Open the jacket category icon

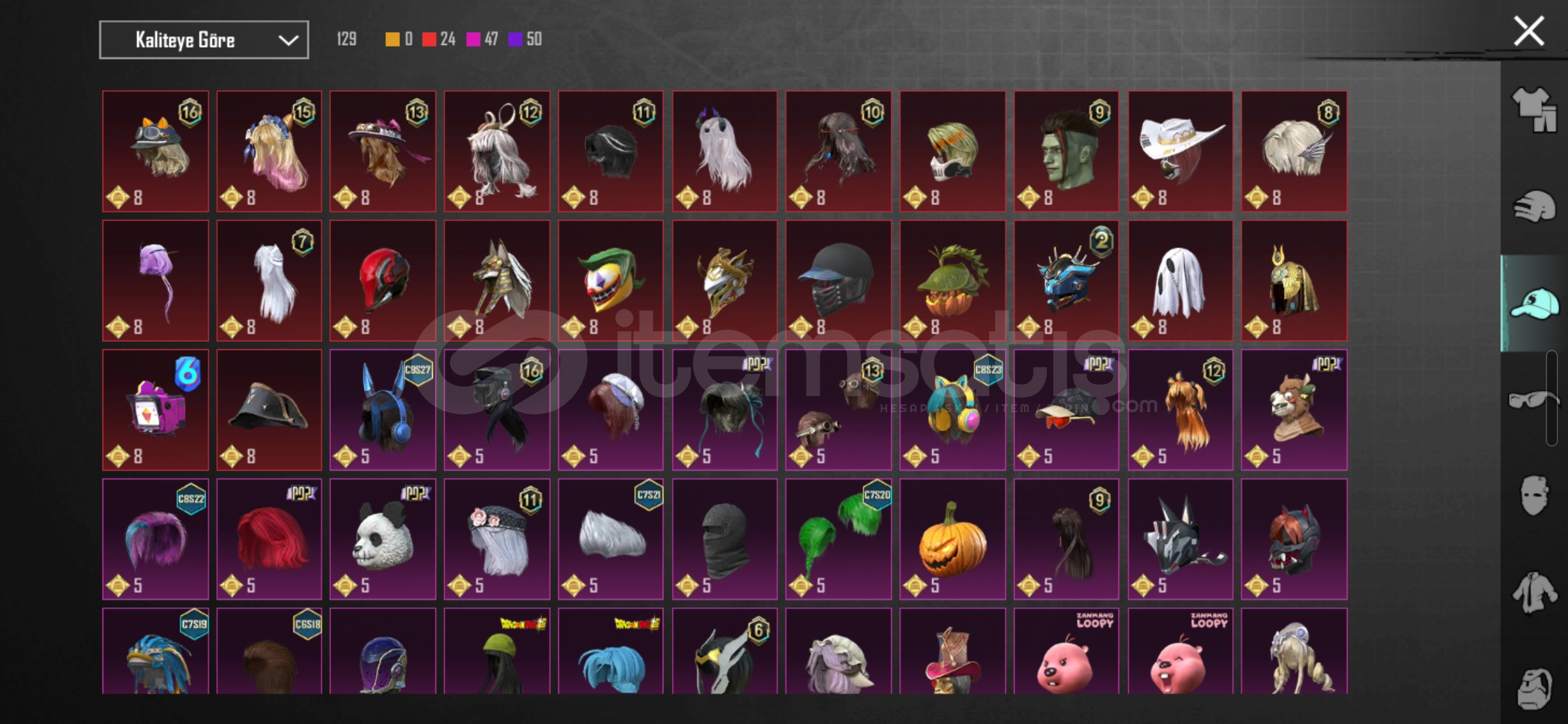pyautogui.click(x=1534, y=593)
